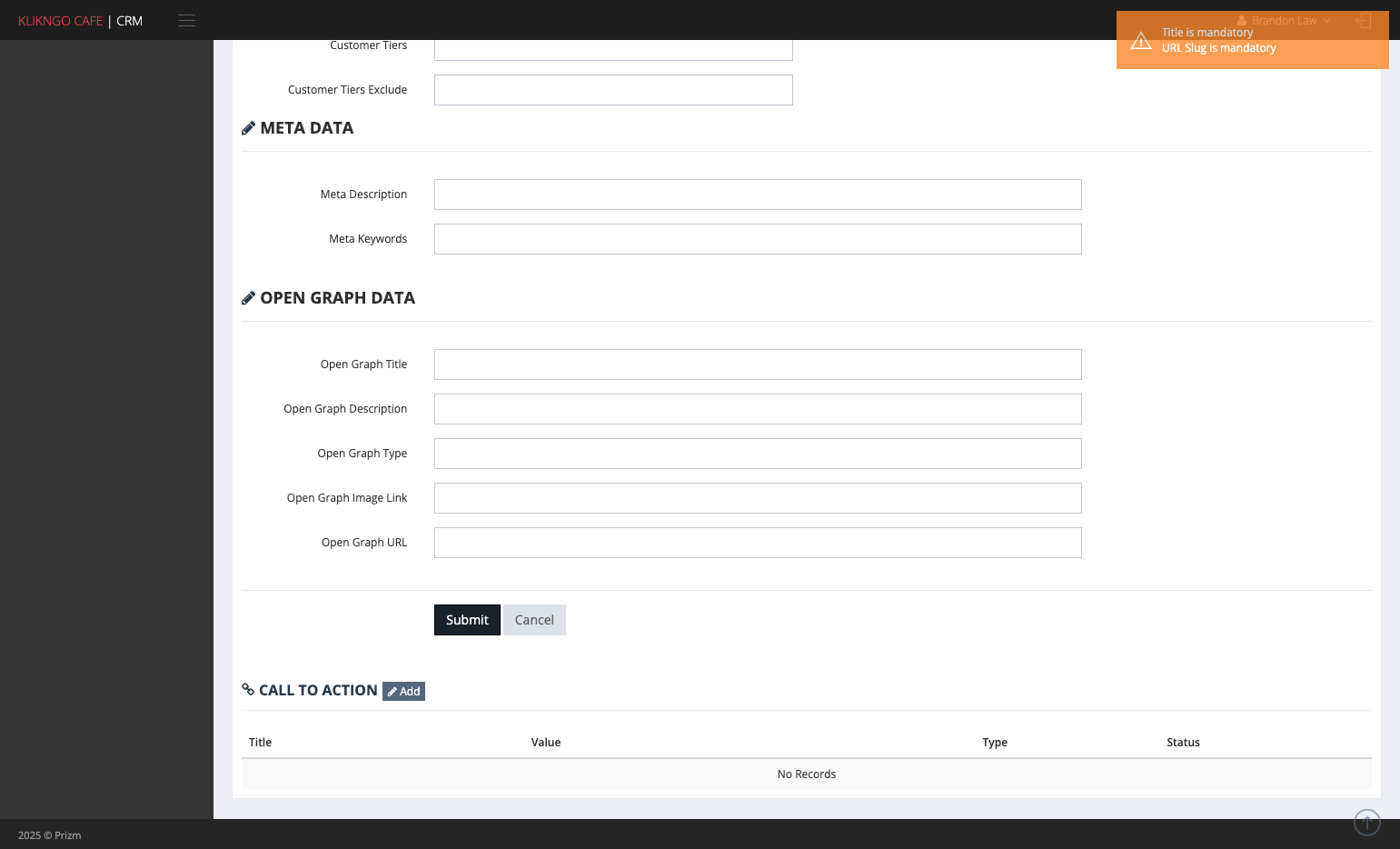The width and height of the screenshot is (1400, 849).
Task: Click the CRM label in the header
Action: click(x=129, y=21)
